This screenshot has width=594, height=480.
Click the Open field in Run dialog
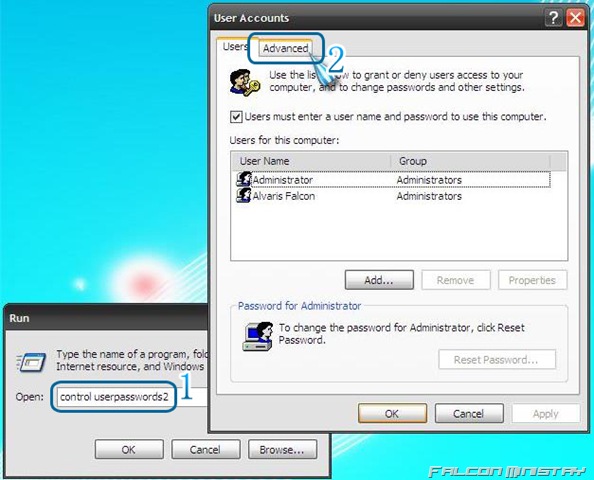pyautogui.click(x=131, y=397)
